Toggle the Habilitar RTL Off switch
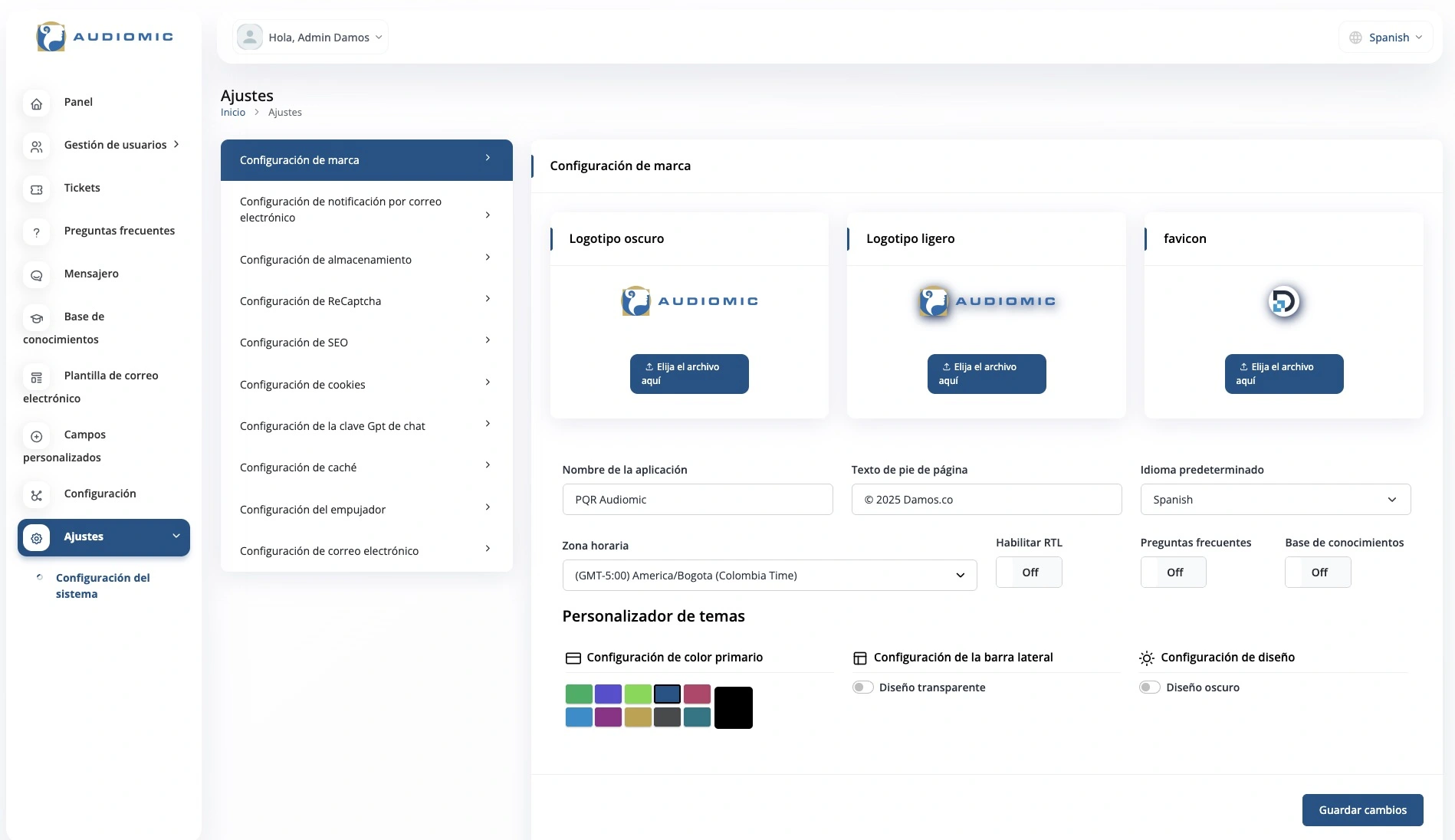The width and height of the screenshot is (1455, 840). coord(1029,573)
